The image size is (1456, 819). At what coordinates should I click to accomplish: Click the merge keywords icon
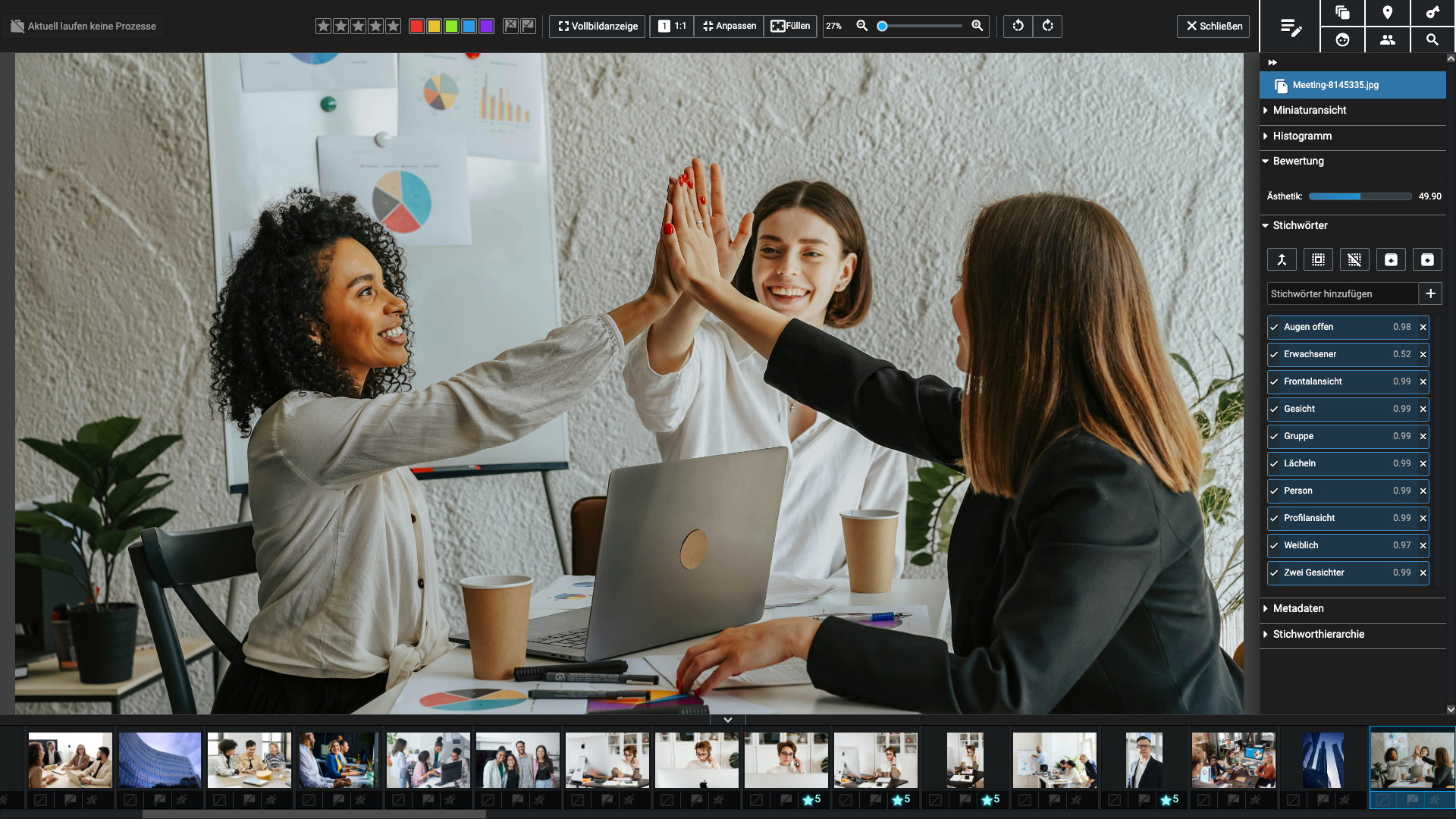click(x=1282, y=260)
